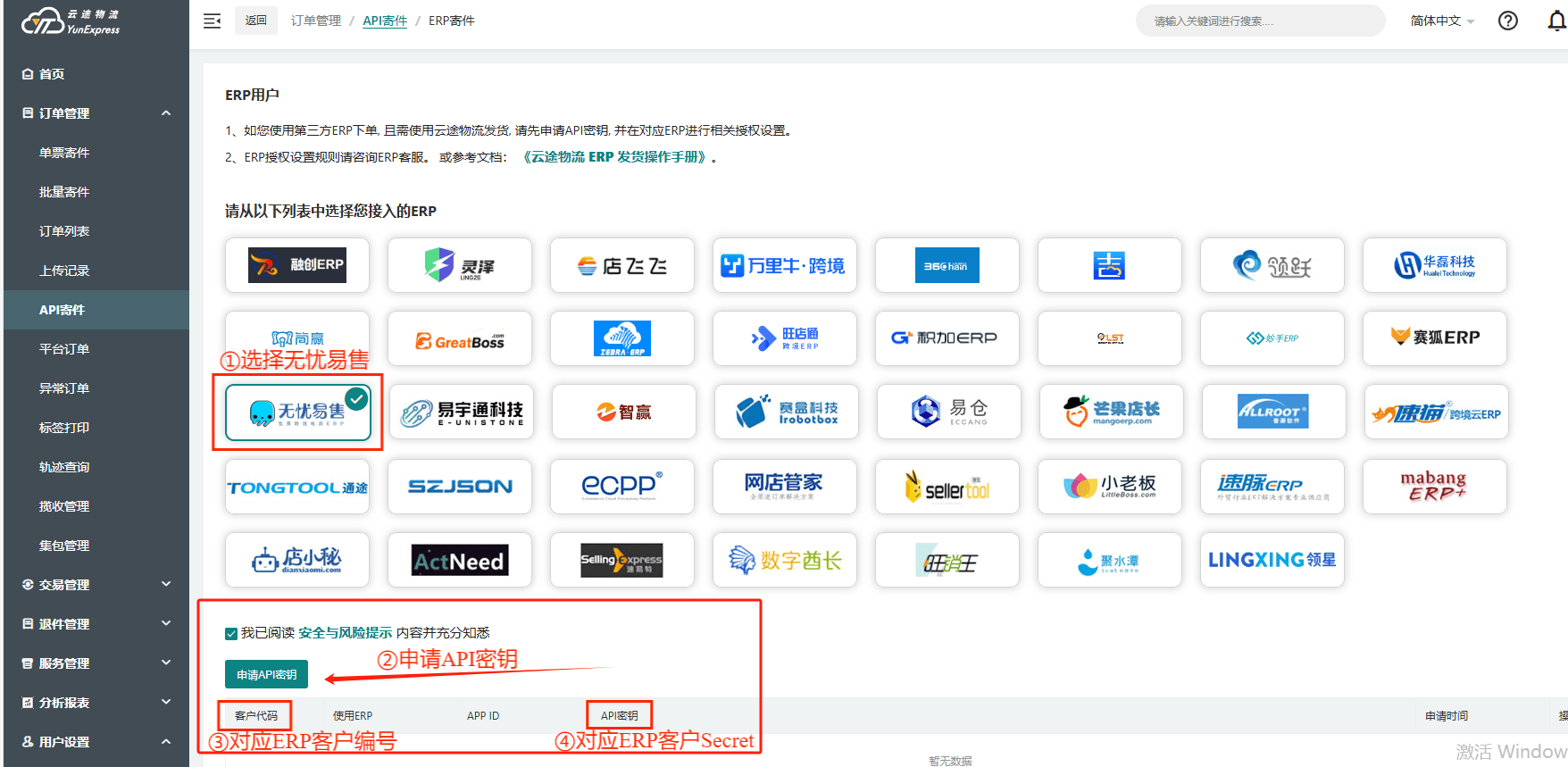Focus the keyword search input field

click(x=1259, y=21)
